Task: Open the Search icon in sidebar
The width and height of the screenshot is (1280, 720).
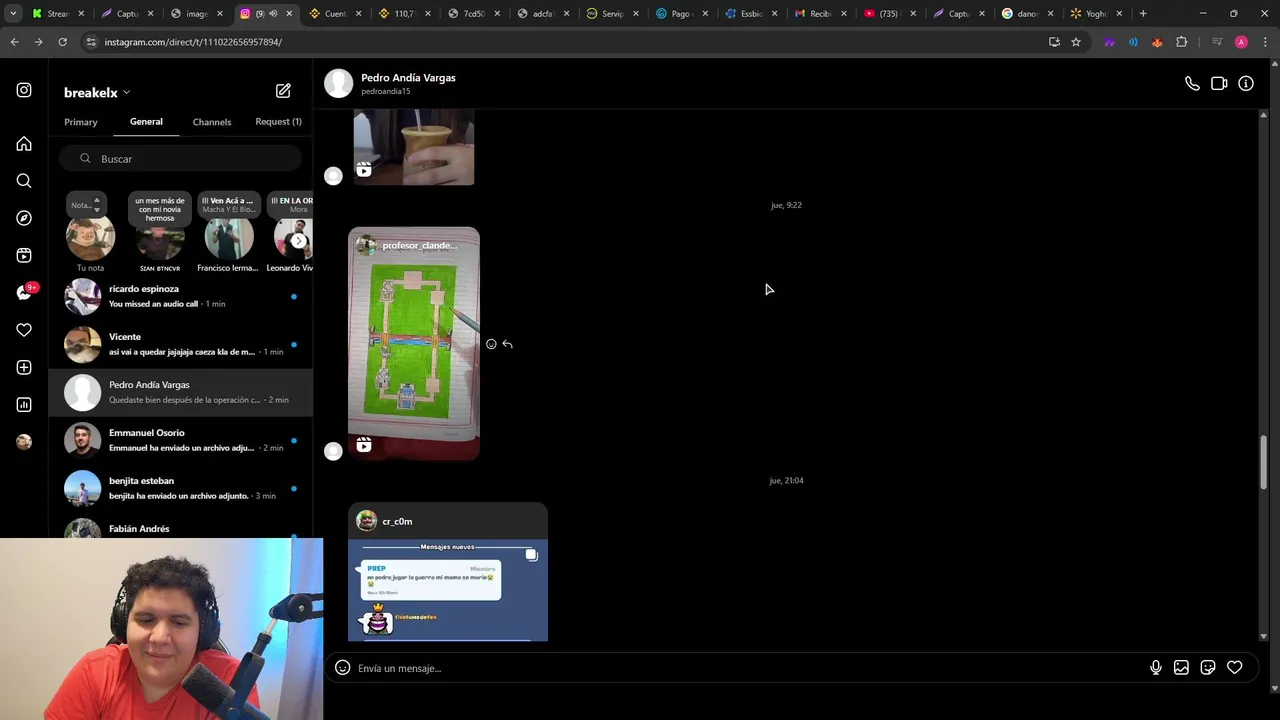Action: (x=24, y=181)
